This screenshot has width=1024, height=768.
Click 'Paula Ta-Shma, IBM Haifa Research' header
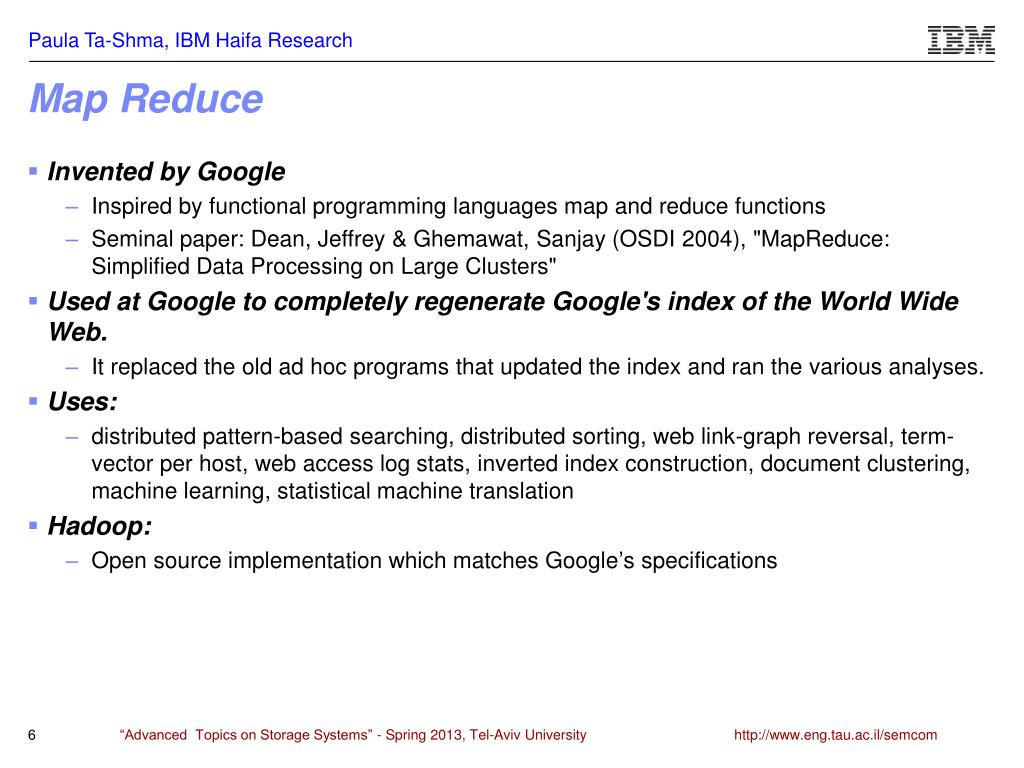pos(191,40)
